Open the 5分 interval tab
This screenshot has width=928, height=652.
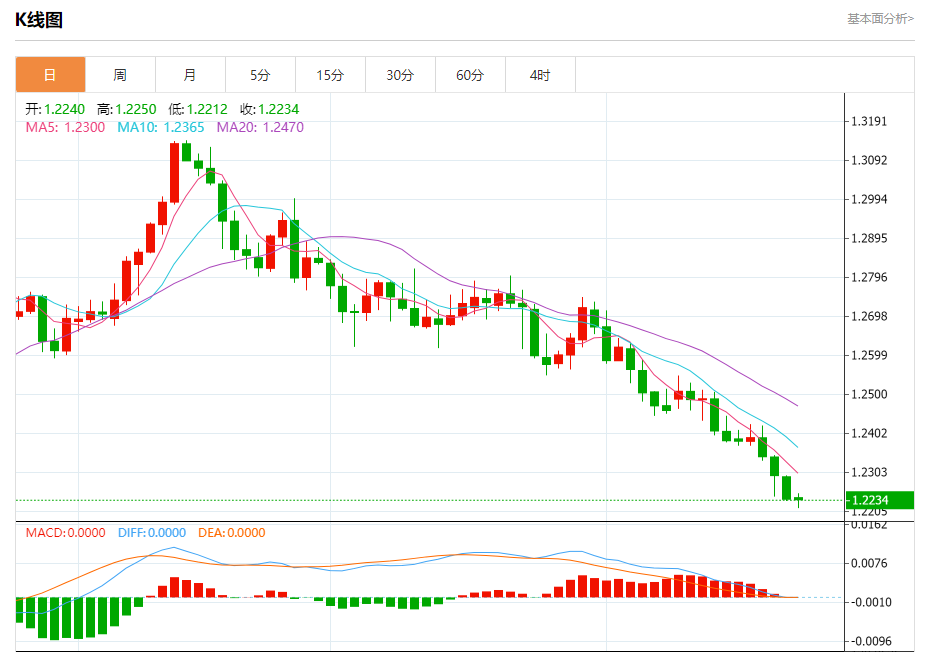coord(260,75)
